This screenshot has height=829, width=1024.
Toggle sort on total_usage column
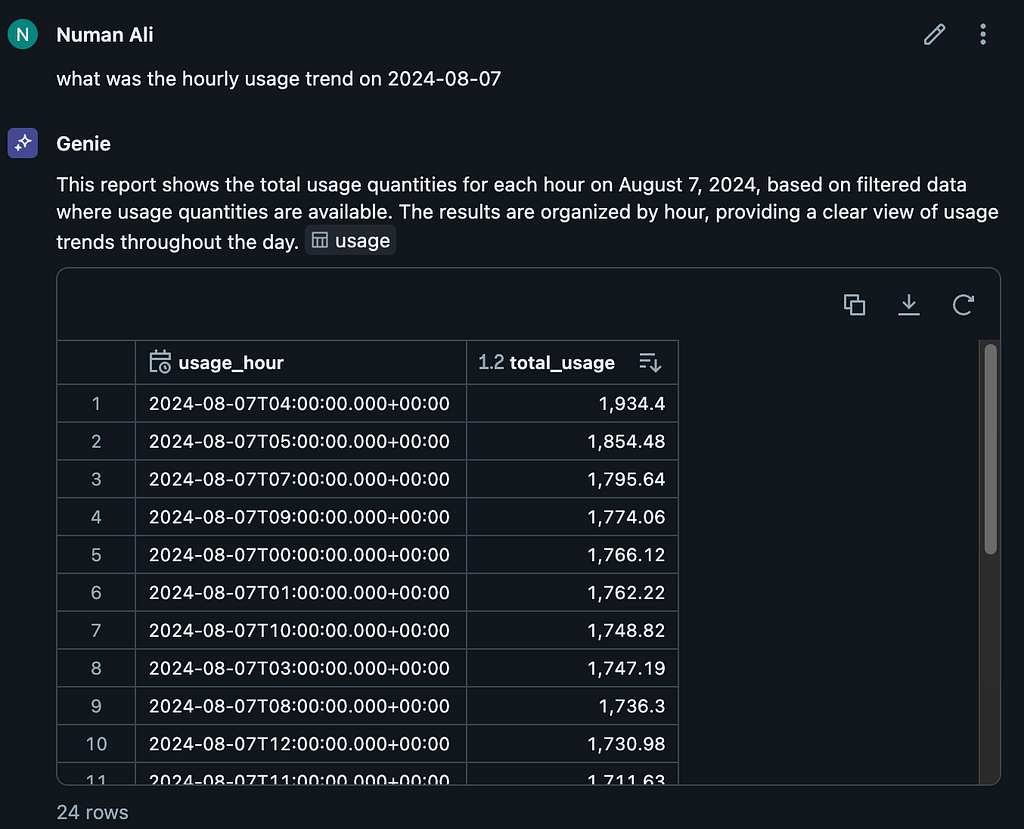(650, 362)
